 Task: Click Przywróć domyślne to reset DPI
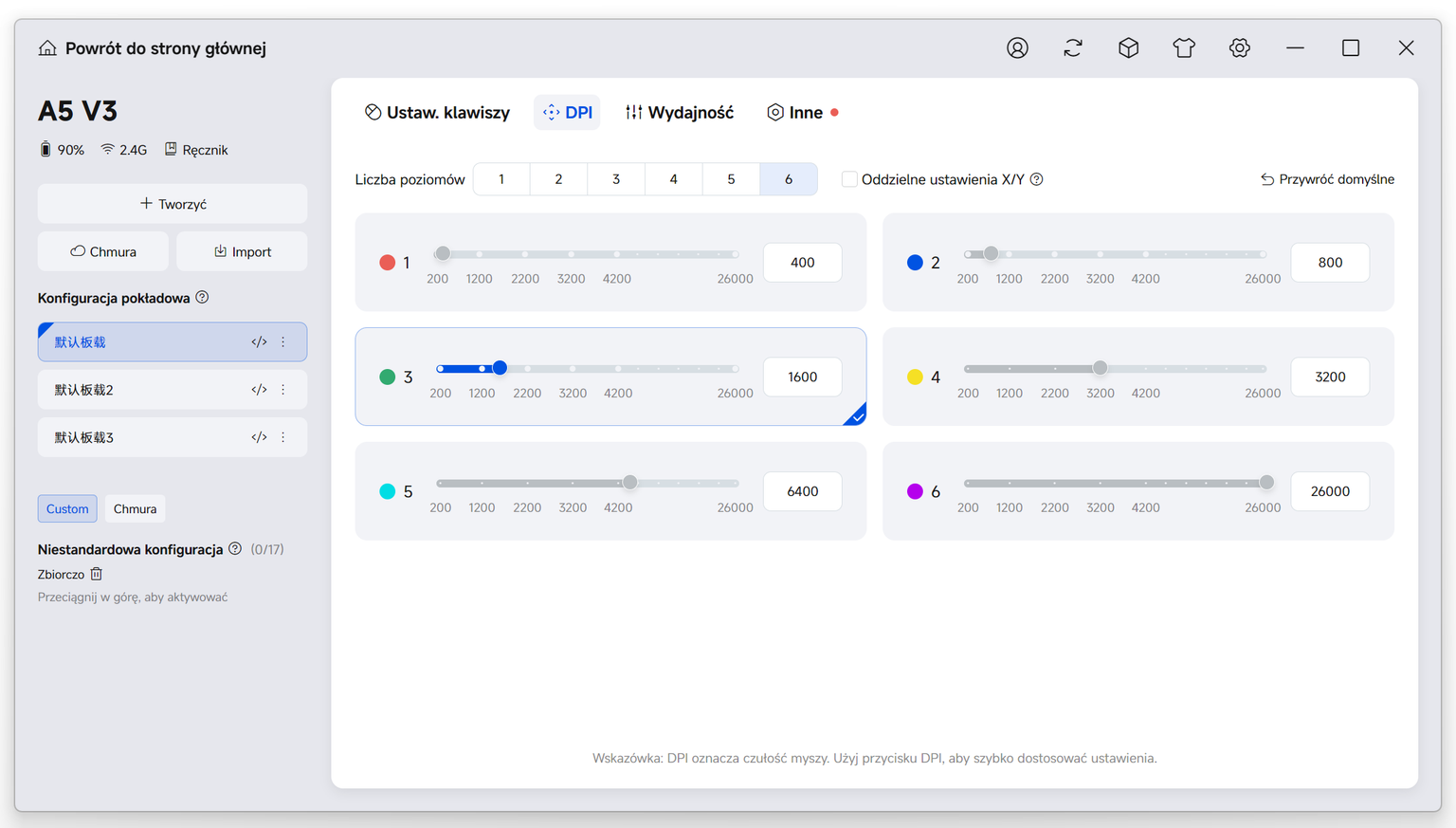[x=1327, y=179]
